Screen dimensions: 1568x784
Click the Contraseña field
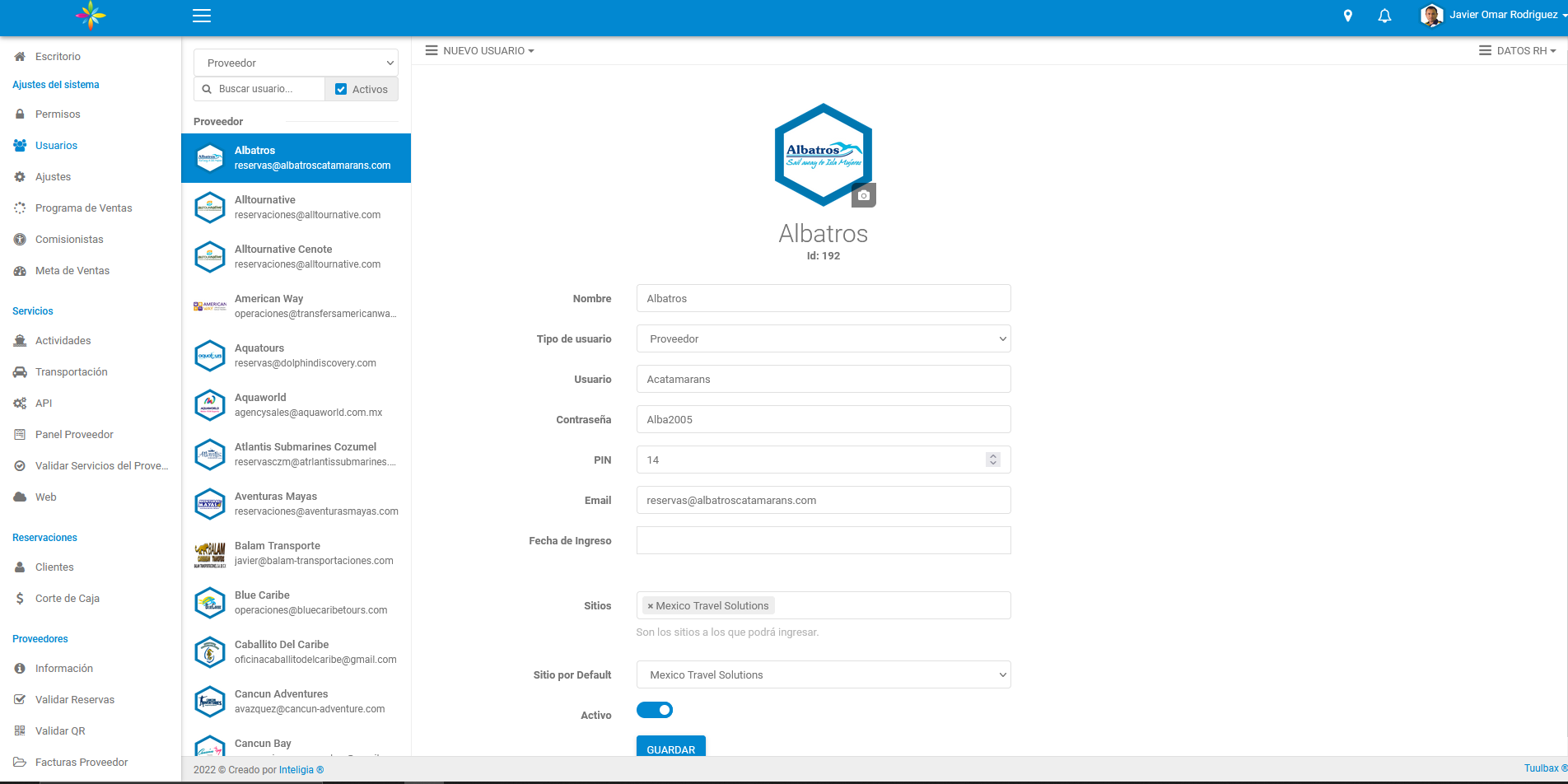(824, 419)
